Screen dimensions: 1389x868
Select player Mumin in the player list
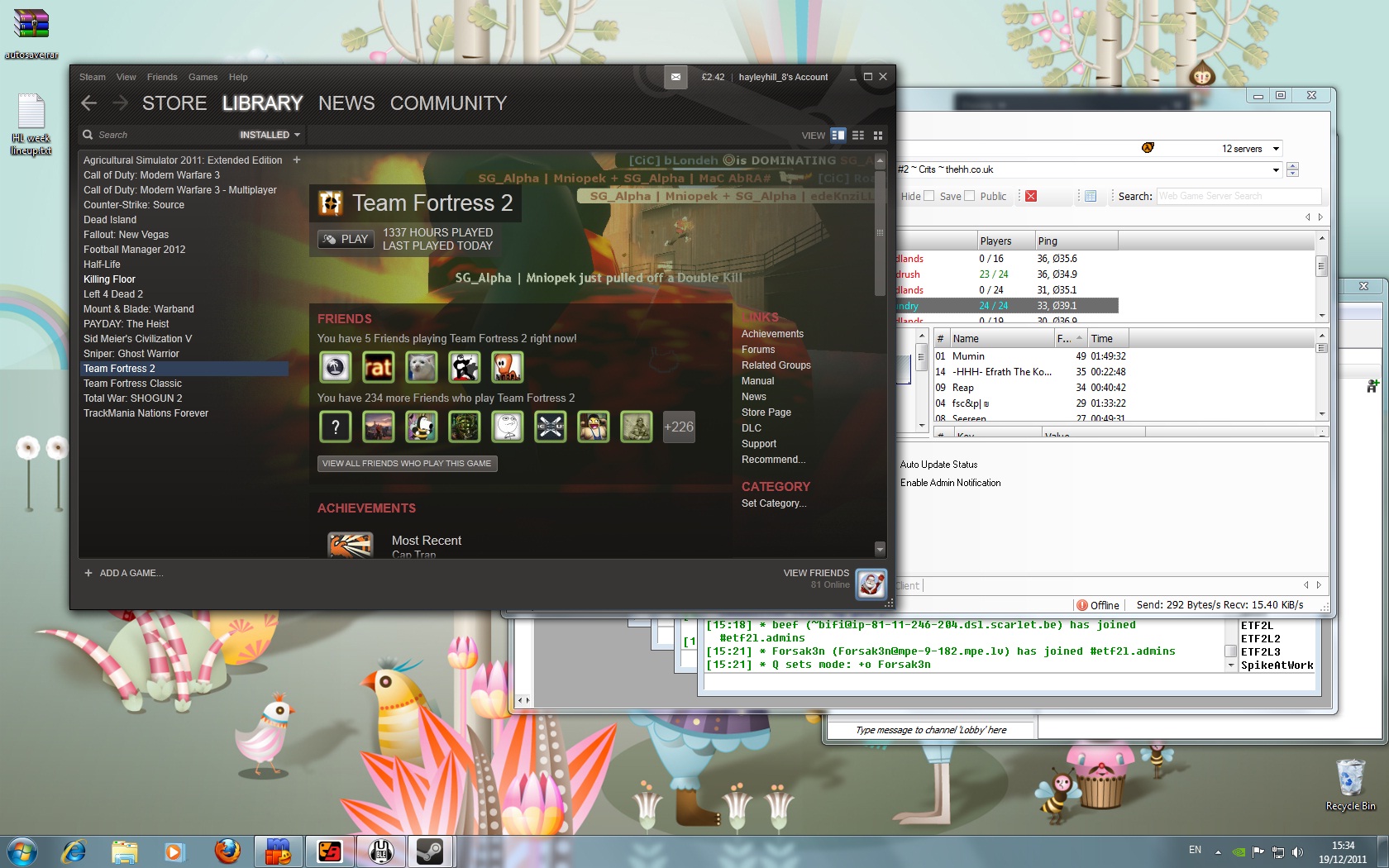point(968,356)
